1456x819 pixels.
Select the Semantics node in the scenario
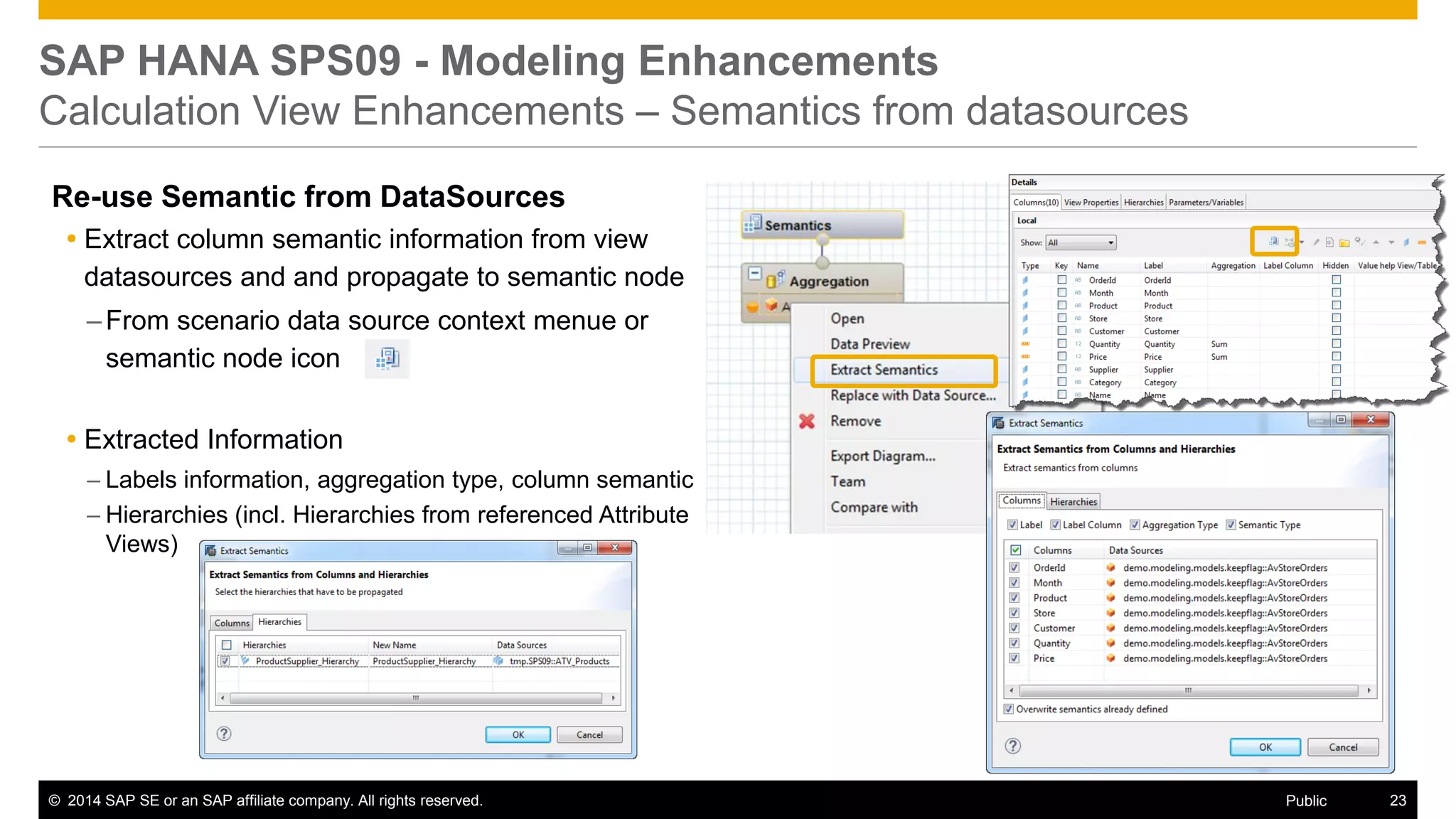click(823, 225)
